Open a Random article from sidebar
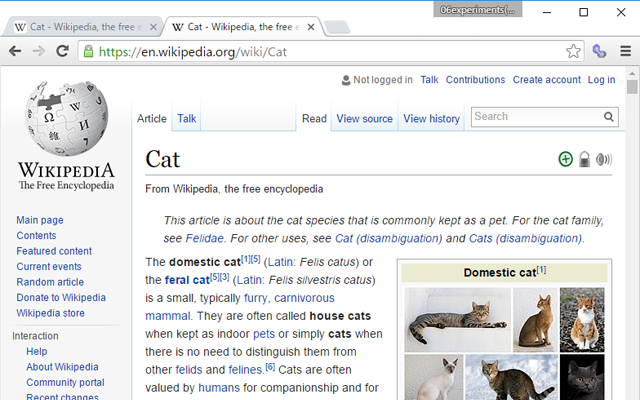 [50, 282]
